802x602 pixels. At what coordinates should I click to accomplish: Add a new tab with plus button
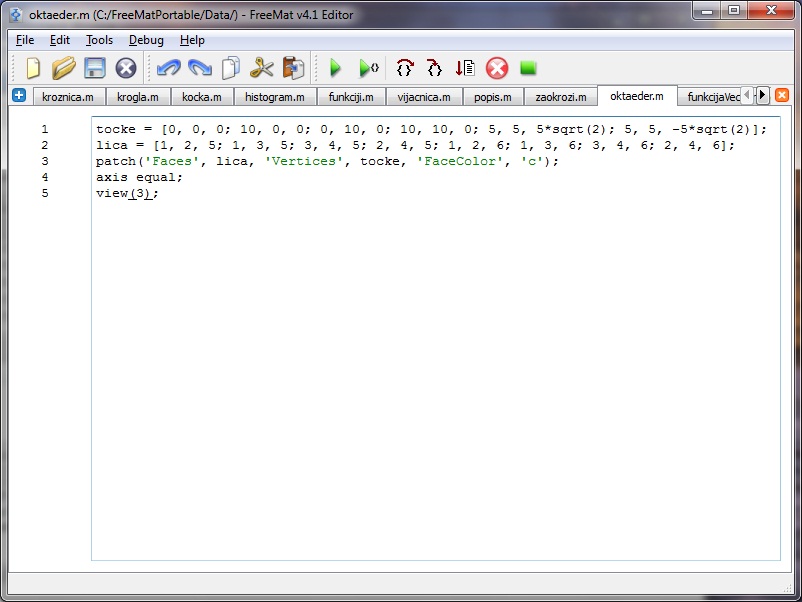(x=19, y=95)
